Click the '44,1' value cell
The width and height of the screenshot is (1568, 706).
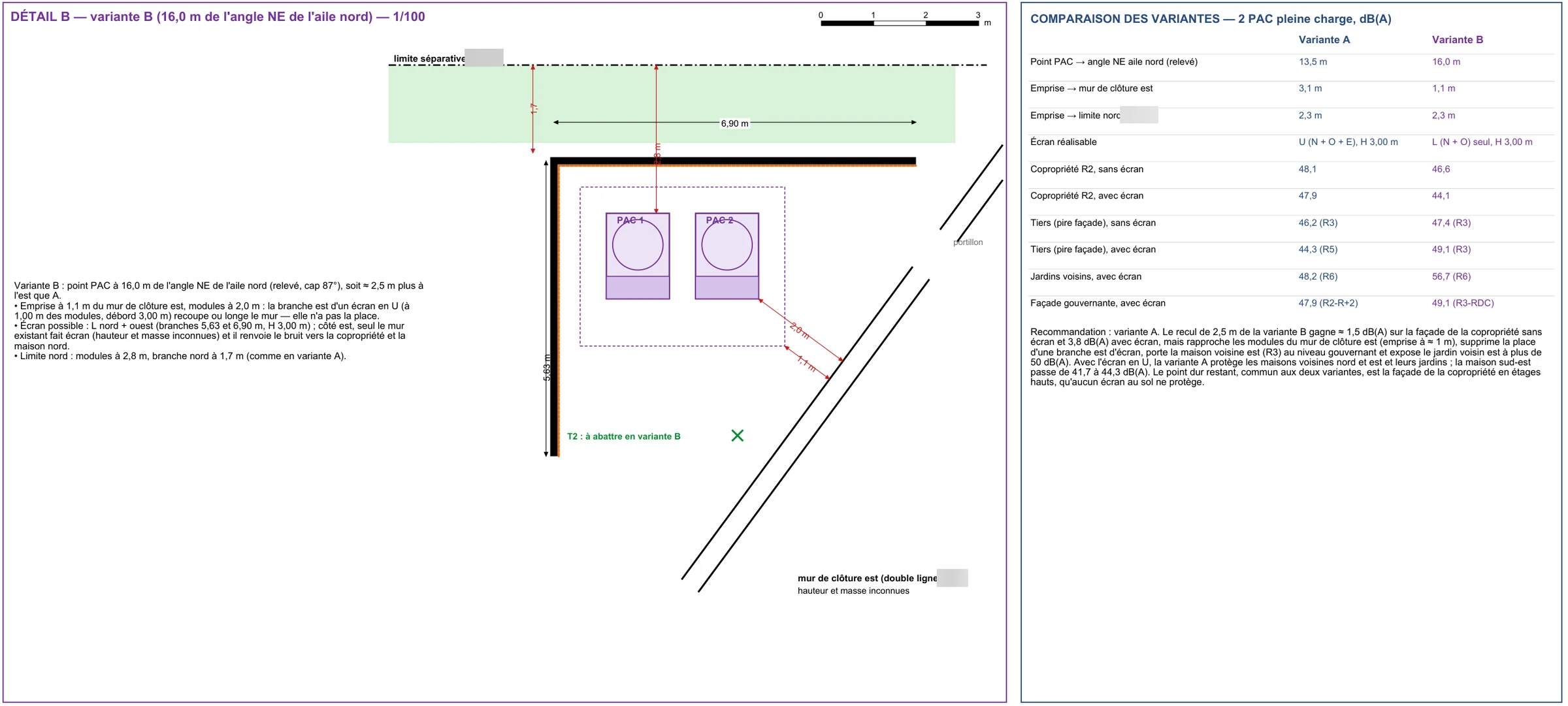(1441, 196)
